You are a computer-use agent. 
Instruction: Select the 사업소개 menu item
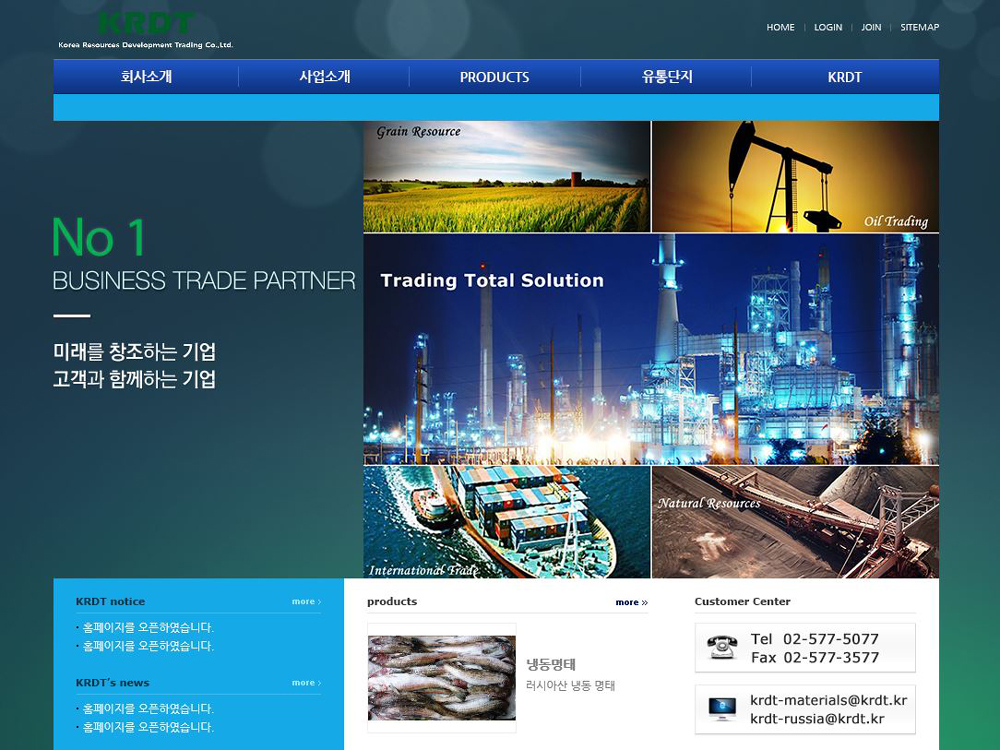tap(324, 77)
